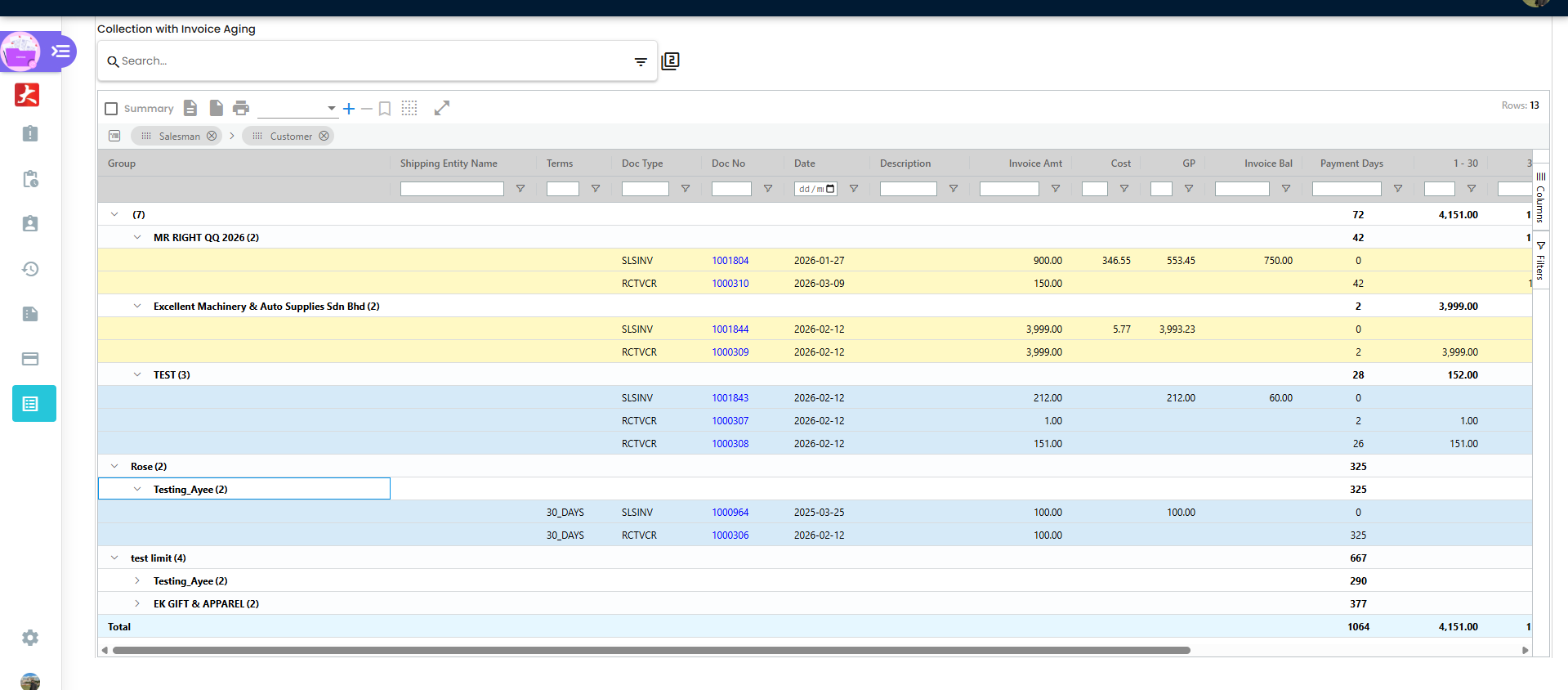Open document link 1001804
Screen dimensions: 1568x690
pos(730,260)
